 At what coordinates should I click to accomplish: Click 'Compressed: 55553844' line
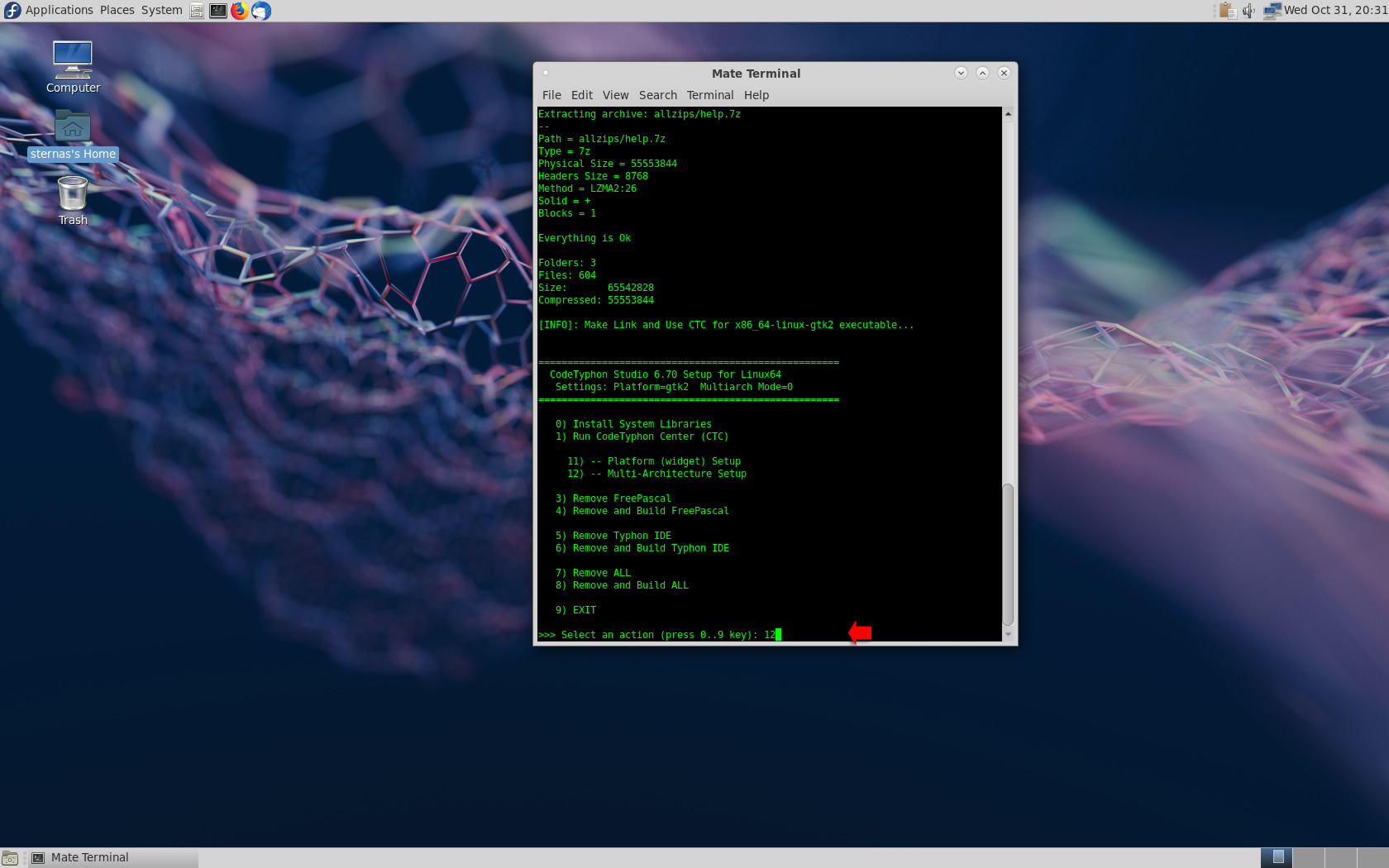[596, 300]
